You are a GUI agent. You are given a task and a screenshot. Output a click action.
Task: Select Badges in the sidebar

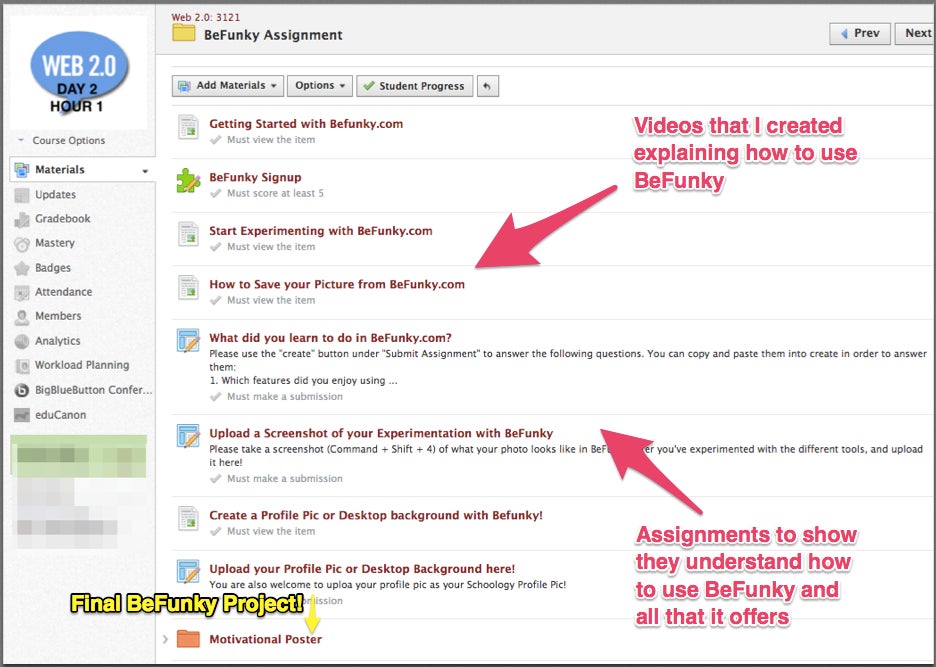(53, 268)
